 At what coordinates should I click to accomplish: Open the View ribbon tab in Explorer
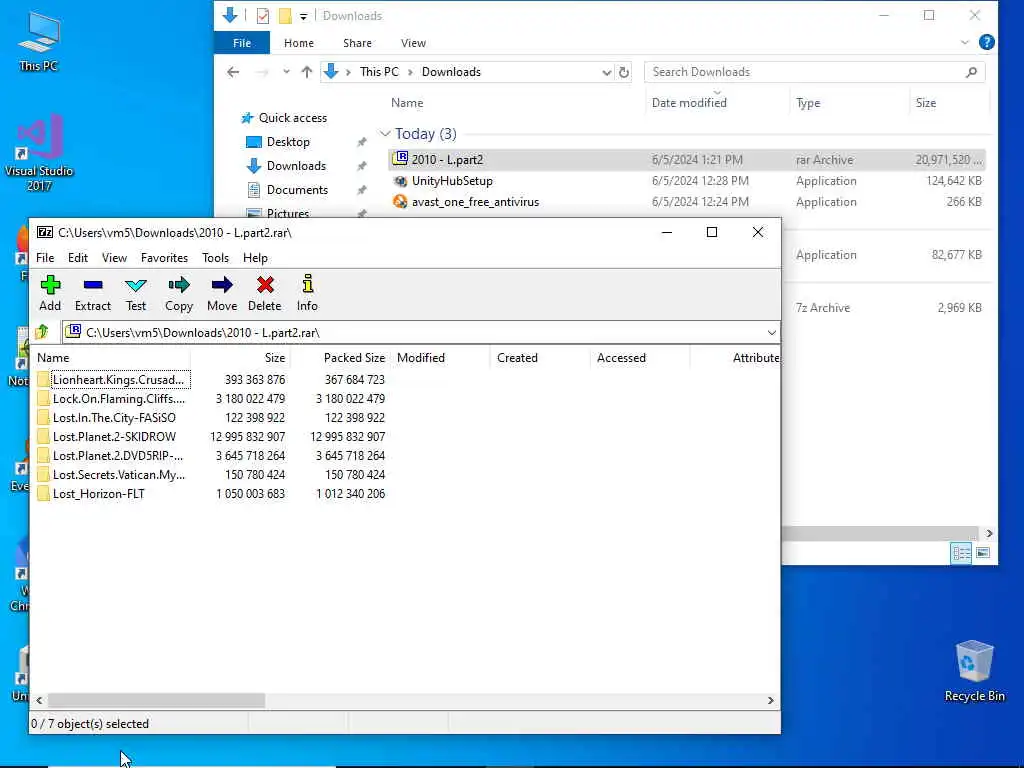coord(413,43)
